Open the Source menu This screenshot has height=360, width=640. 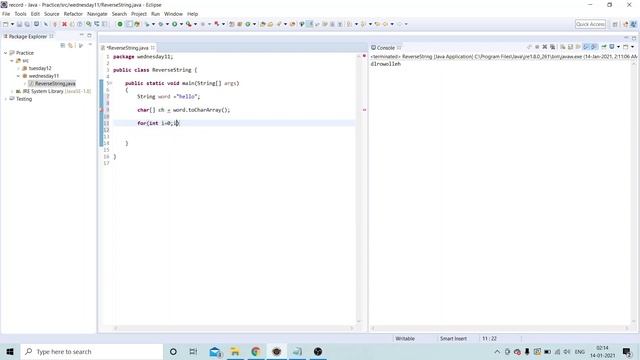(x=51, y=14)
